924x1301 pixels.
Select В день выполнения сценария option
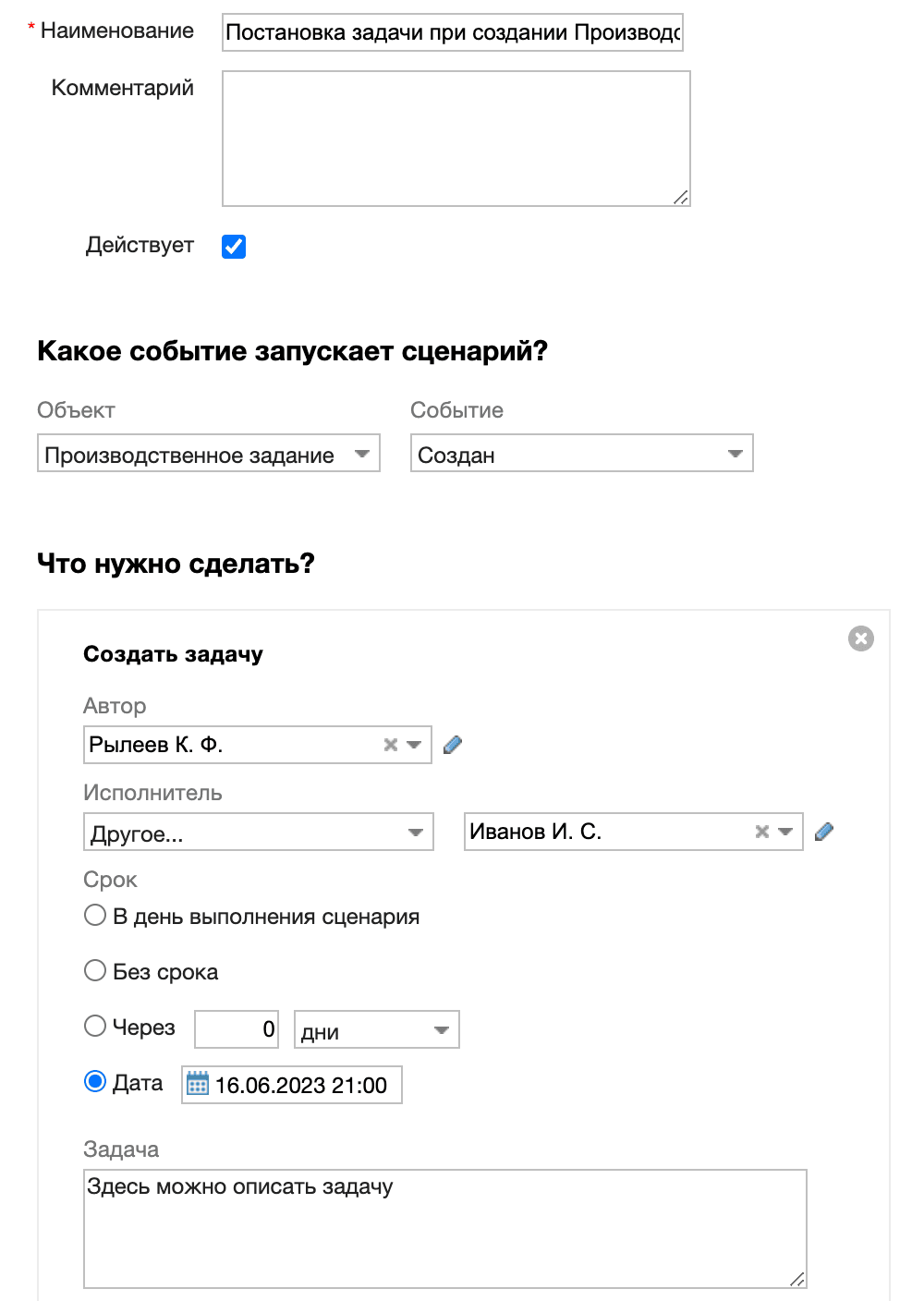pyautogui.click(x=95, y=915)
